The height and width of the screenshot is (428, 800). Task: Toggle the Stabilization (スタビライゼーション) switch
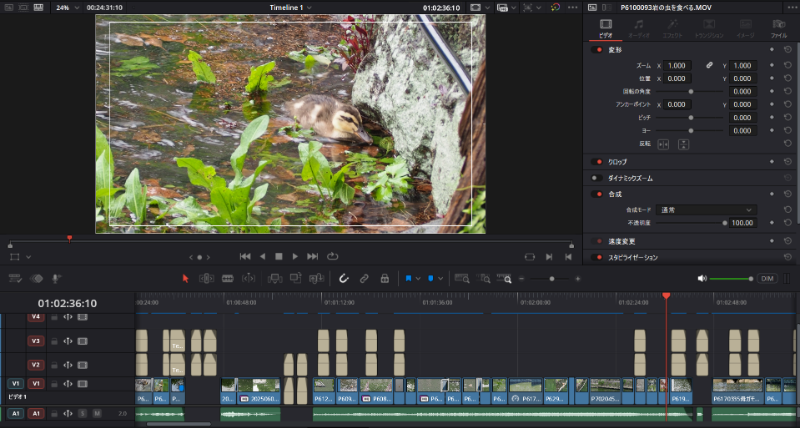(596, 258)
